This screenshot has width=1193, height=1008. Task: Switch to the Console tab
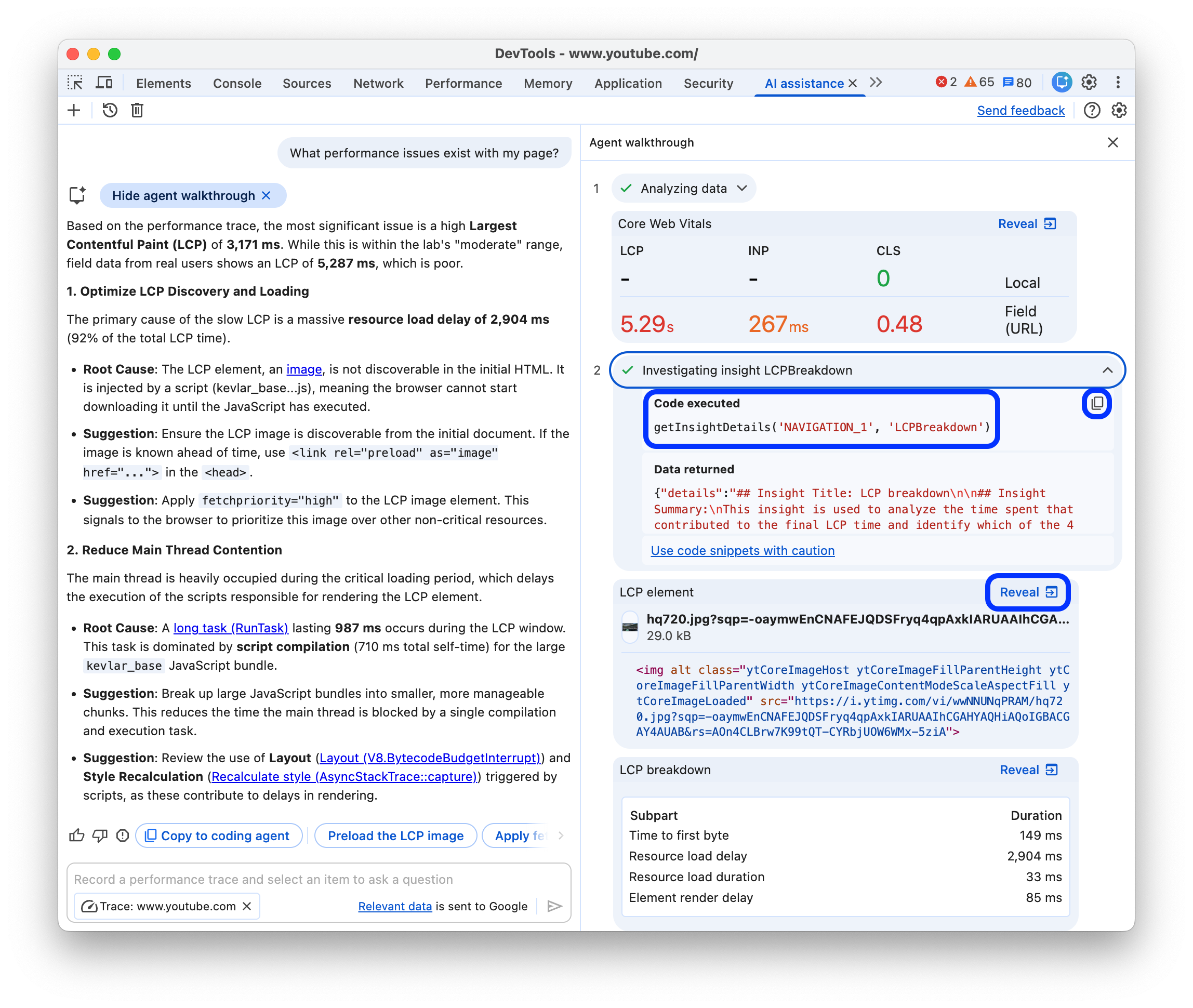(x=237, y=84)
